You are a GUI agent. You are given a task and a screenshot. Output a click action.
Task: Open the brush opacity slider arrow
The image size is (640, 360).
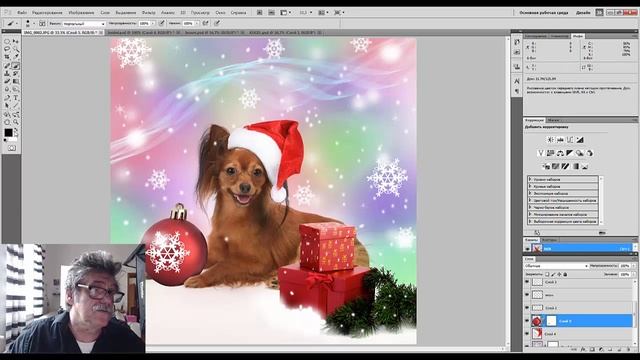153,24
